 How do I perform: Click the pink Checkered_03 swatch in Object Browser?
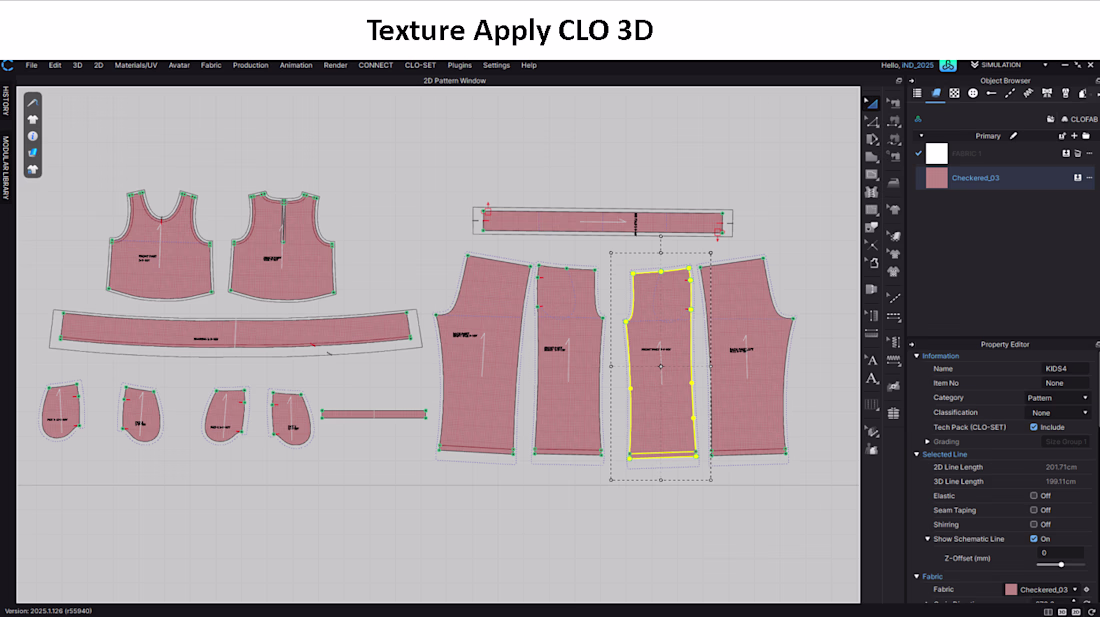click(x=937, y=177)
